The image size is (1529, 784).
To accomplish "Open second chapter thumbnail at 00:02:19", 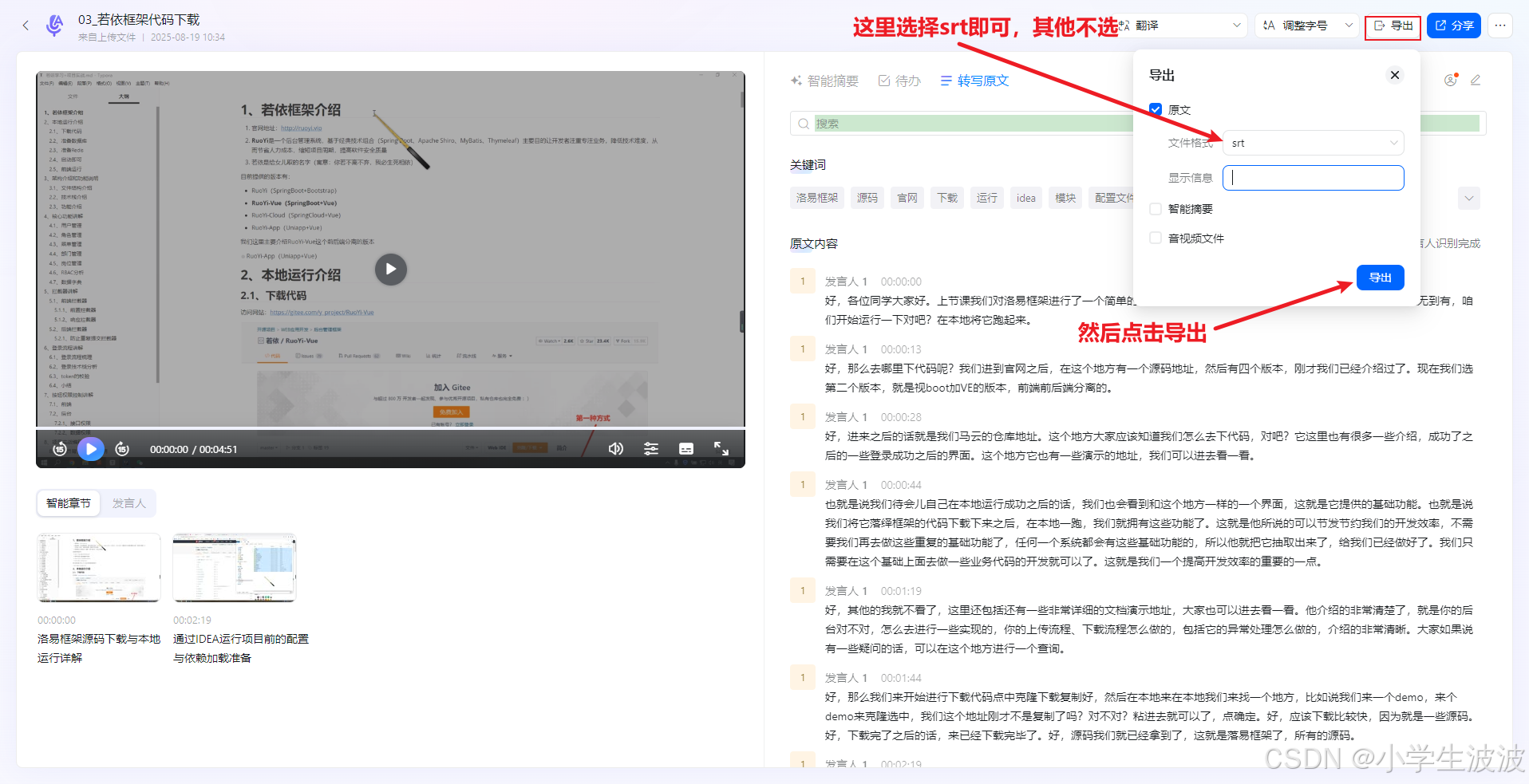I will [235, 568].
